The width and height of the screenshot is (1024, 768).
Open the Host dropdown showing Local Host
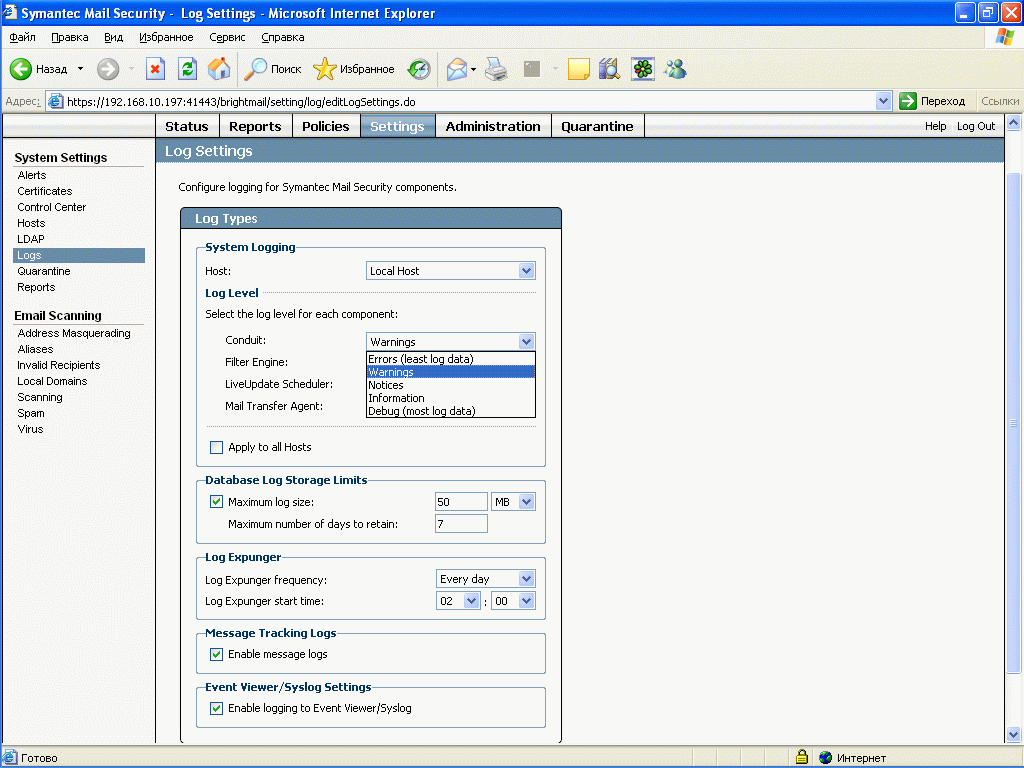451,271
